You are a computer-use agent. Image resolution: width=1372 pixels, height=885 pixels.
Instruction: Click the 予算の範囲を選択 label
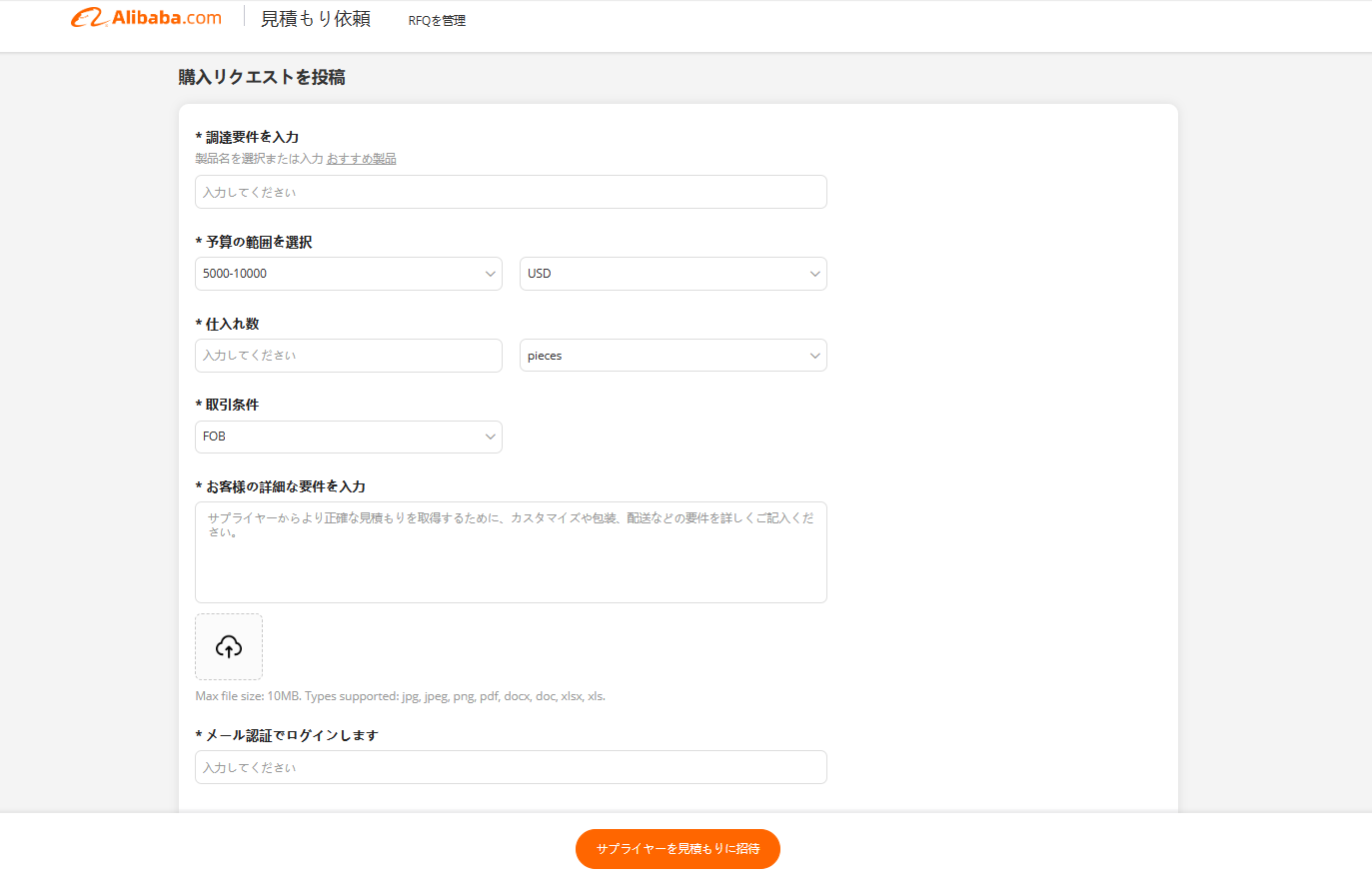point(254,242)
